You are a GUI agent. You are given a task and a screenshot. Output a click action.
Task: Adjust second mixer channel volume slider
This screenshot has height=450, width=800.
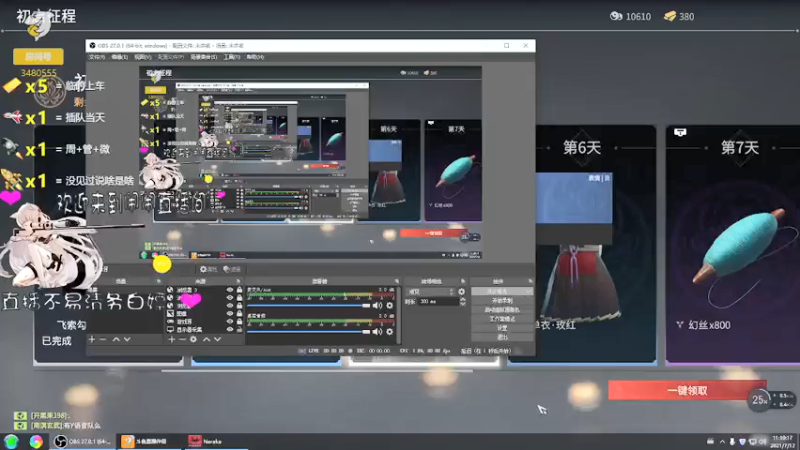click(x=309, y=332)
